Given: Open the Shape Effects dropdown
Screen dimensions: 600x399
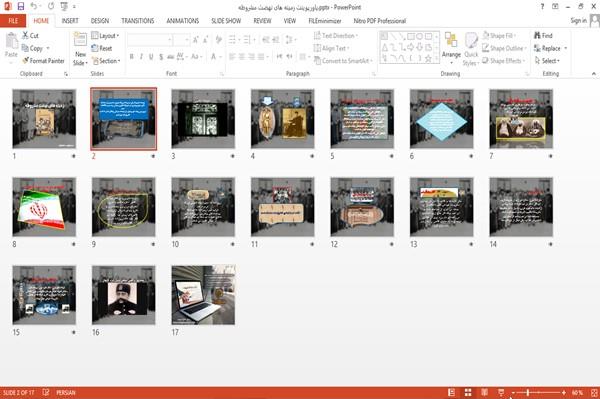Looking at the screenshot, I should 504,61.
